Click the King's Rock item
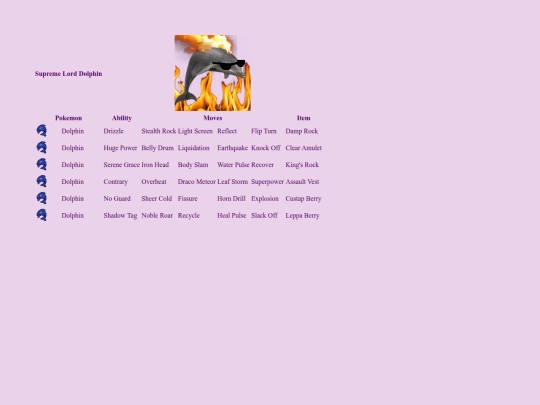The height and width of the screenshot is (405, 540). pos(302,165)
